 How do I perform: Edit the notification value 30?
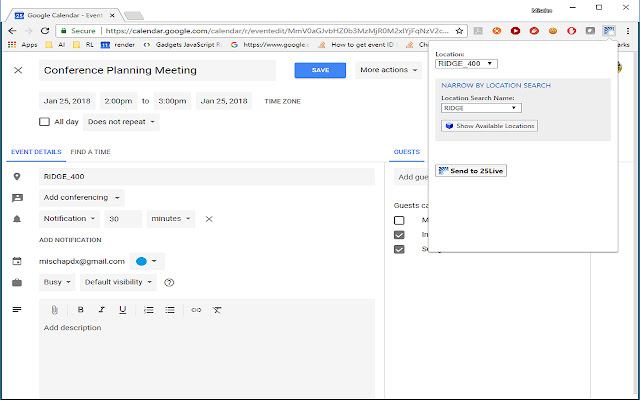123,219
